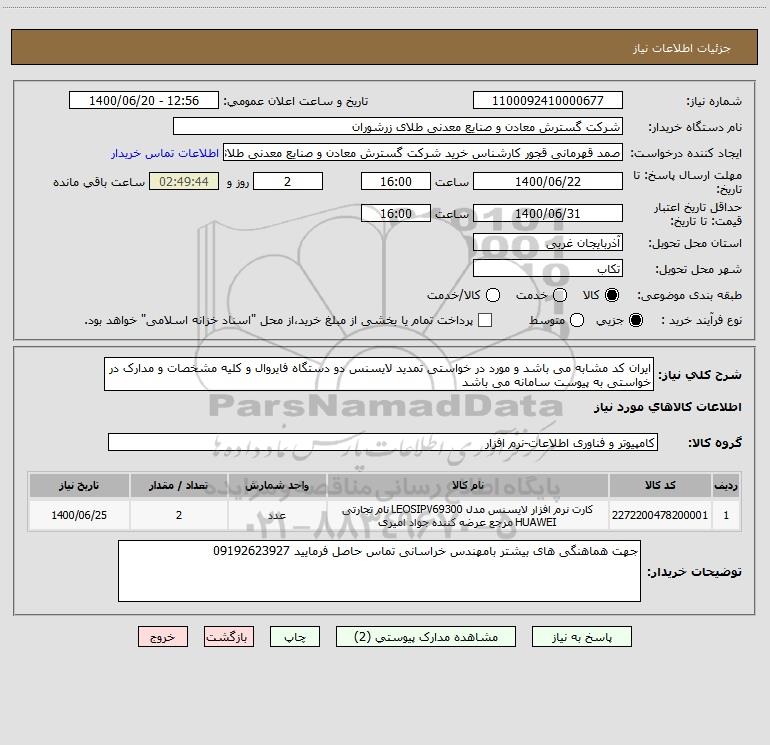Click the کد کالا column header
The image size is (770, 745).
660,486
